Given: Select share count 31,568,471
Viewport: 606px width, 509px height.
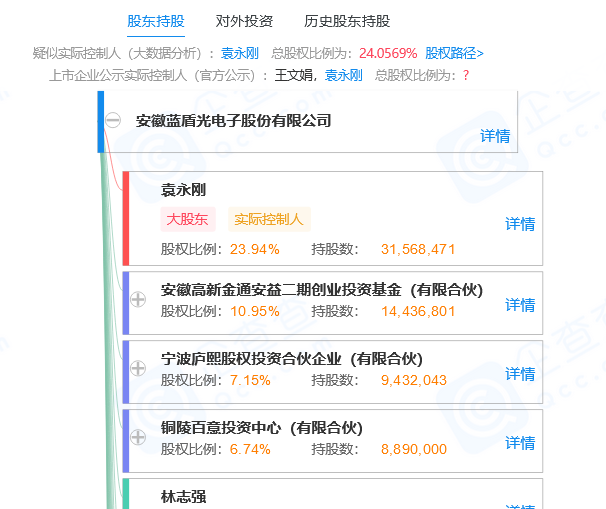Looking at the screenshot, I should point(418,249).
